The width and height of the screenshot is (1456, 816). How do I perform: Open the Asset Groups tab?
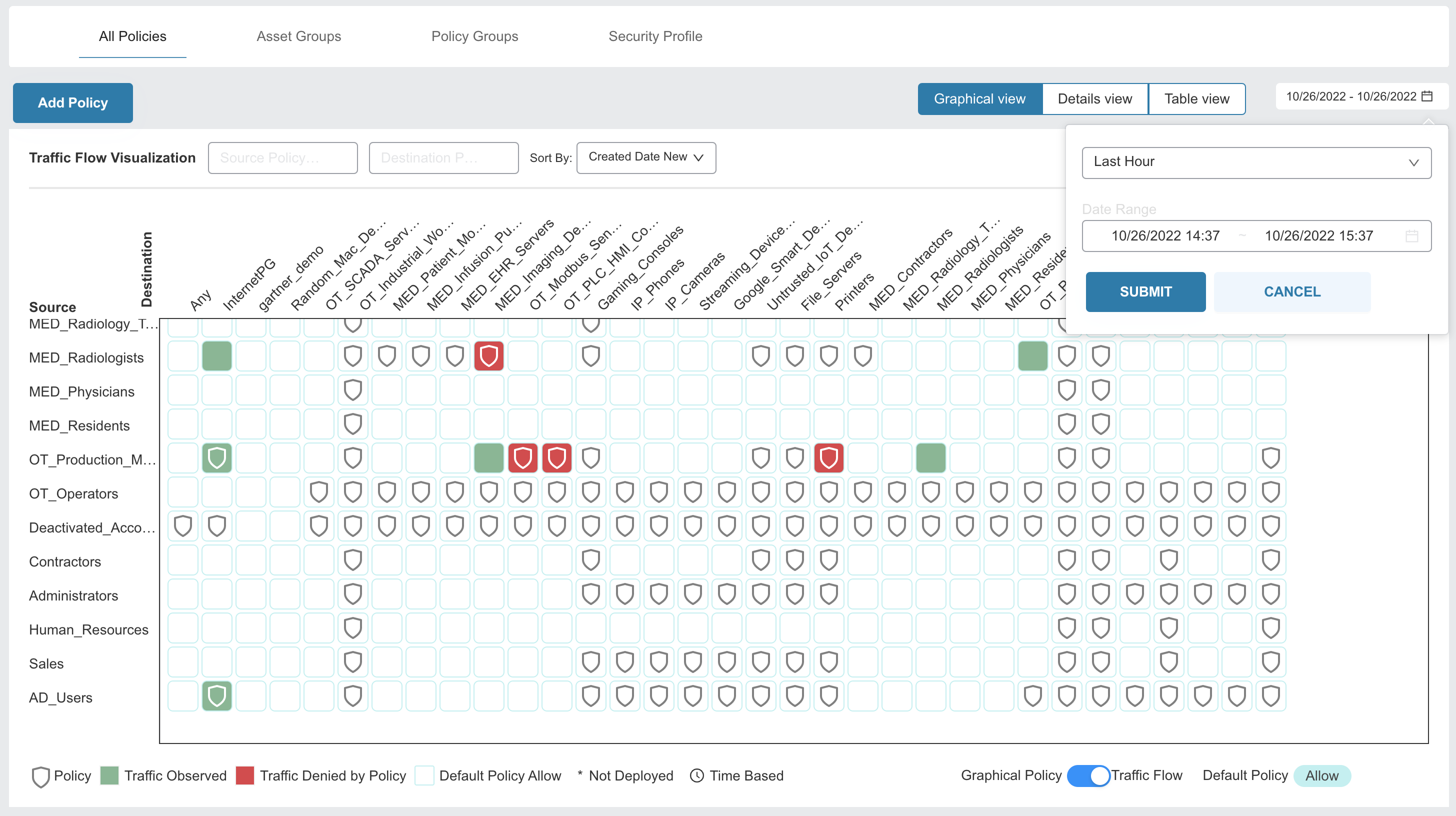pyautogui.click(x=298, y=36)
